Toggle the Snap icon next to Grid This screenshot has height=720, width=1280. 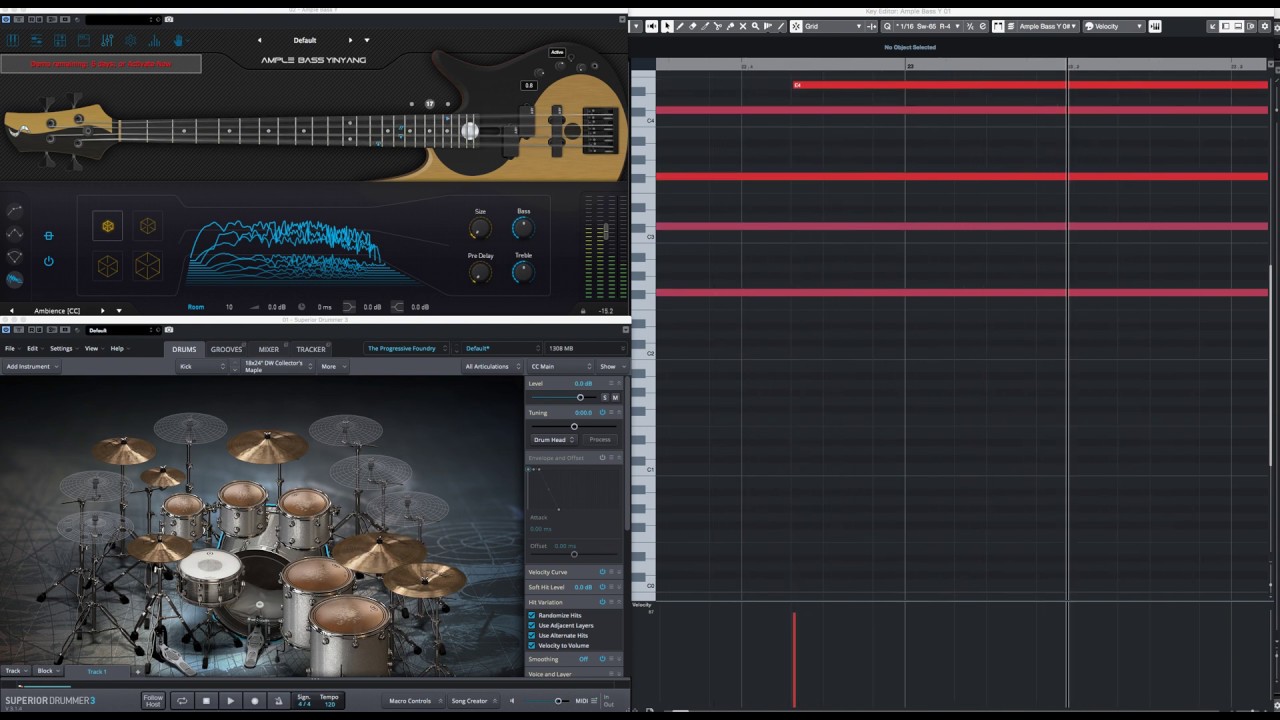[x=796, y=26]
